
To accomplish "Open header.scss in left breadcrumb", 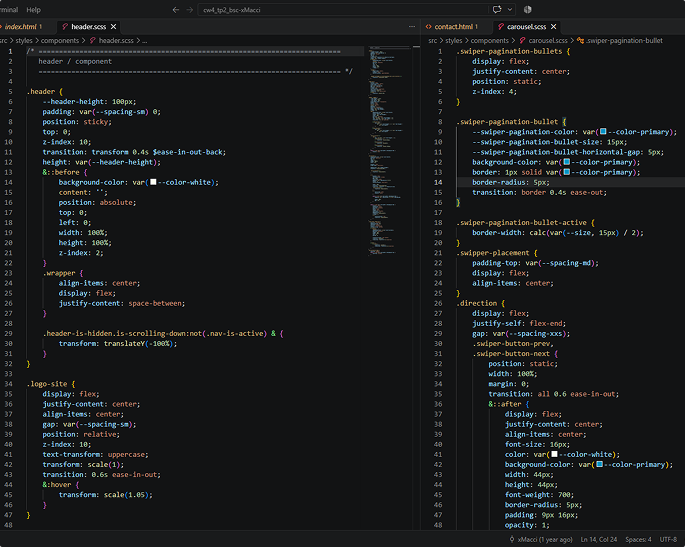I will coord(116,41).
